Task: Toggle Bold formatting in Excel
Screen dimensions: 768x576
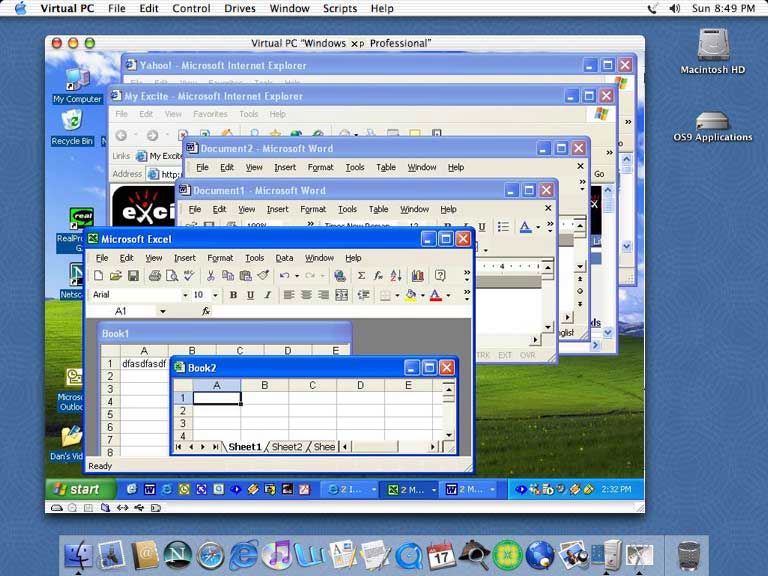Action: click(234, 295)
